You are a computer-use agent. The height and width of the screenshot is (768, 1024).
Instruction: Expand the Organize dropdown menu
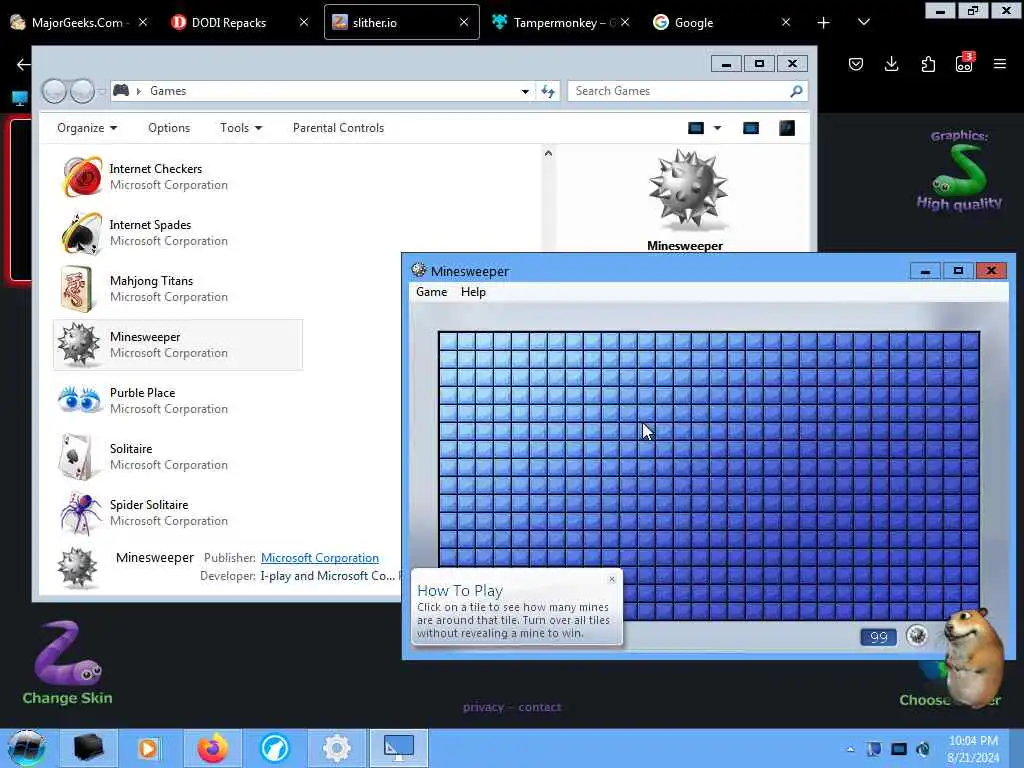87,128
